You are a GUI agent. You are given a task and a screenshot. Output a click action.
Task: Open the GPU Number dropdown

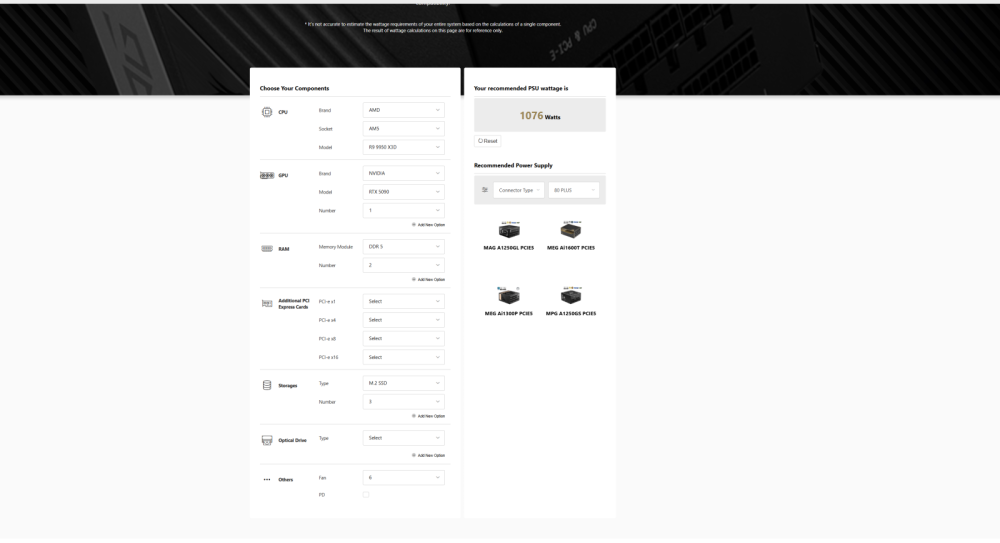[x=403, y=211]
